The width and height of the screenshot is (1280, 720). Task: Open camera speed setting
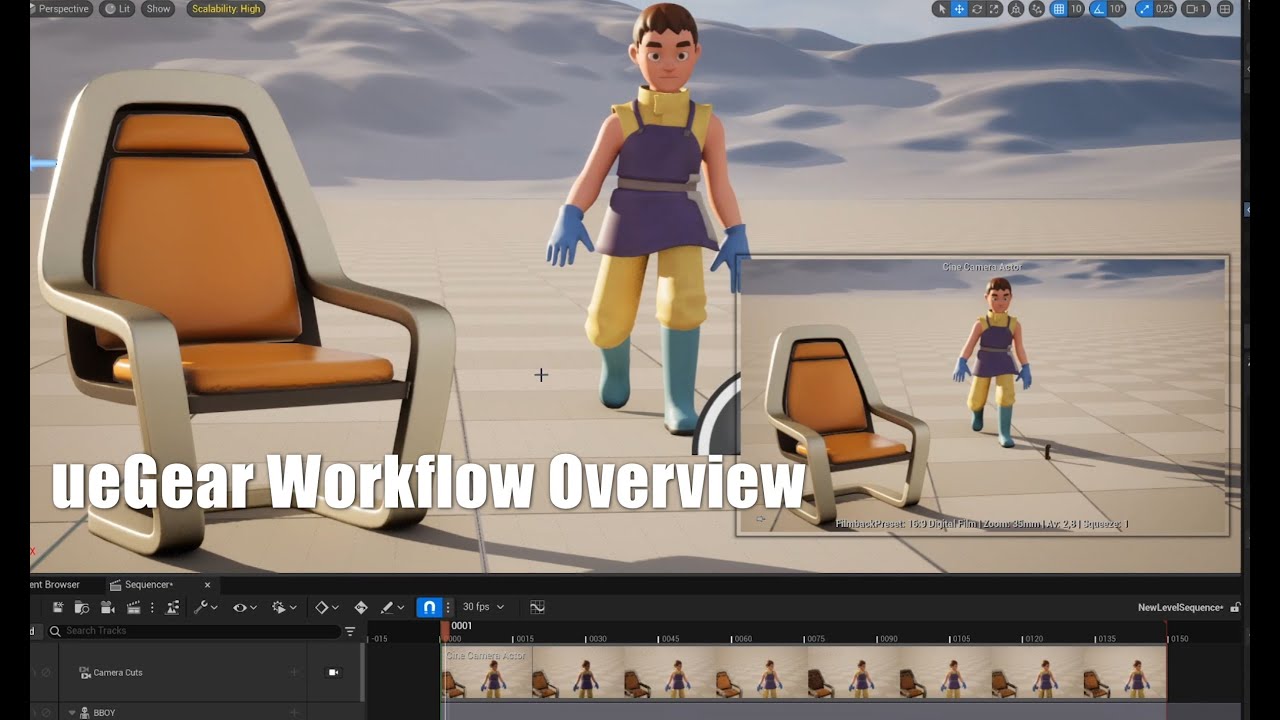1196,9
